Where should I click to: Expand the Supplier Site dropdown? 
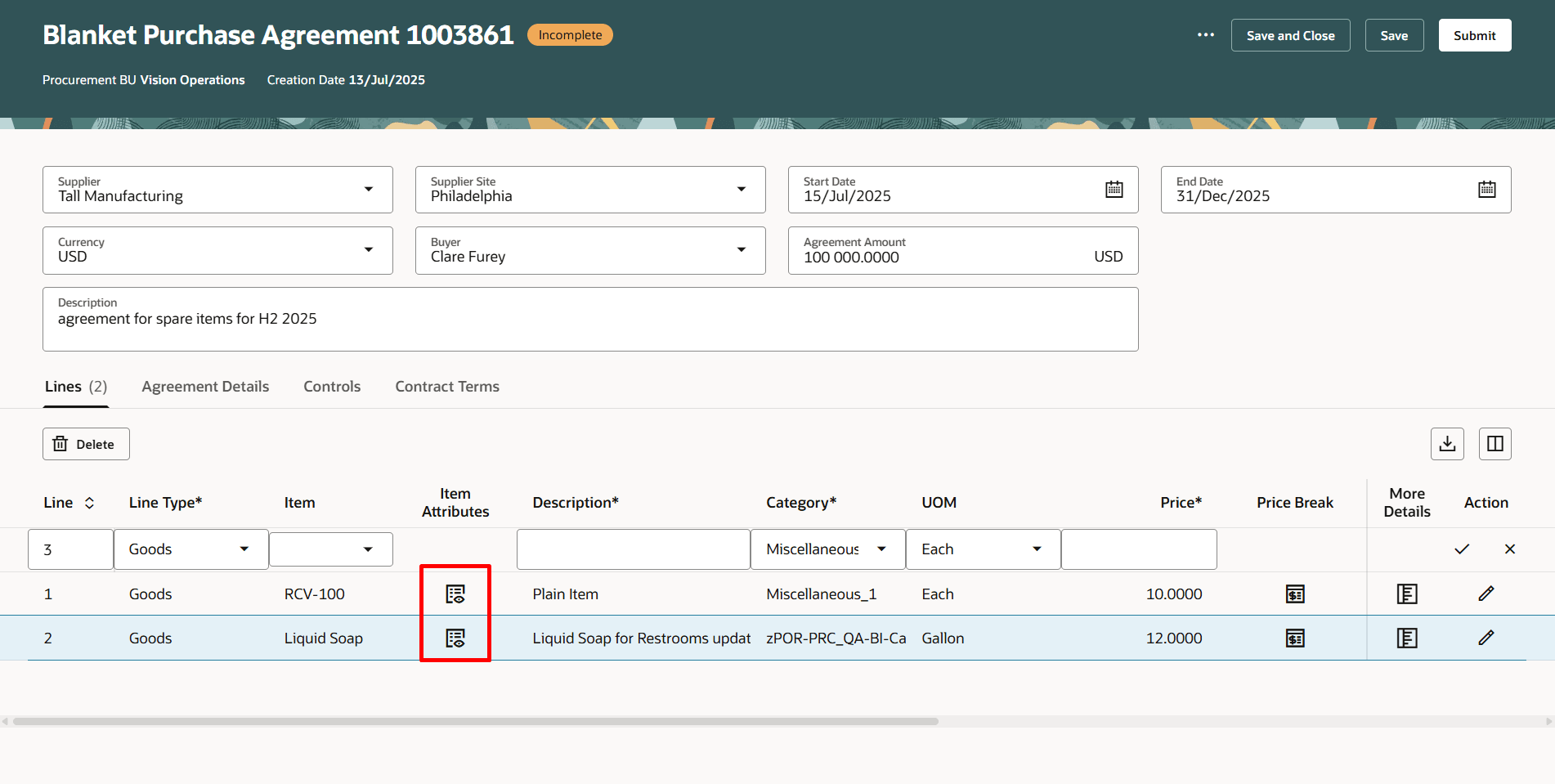(x=742, y=190)
